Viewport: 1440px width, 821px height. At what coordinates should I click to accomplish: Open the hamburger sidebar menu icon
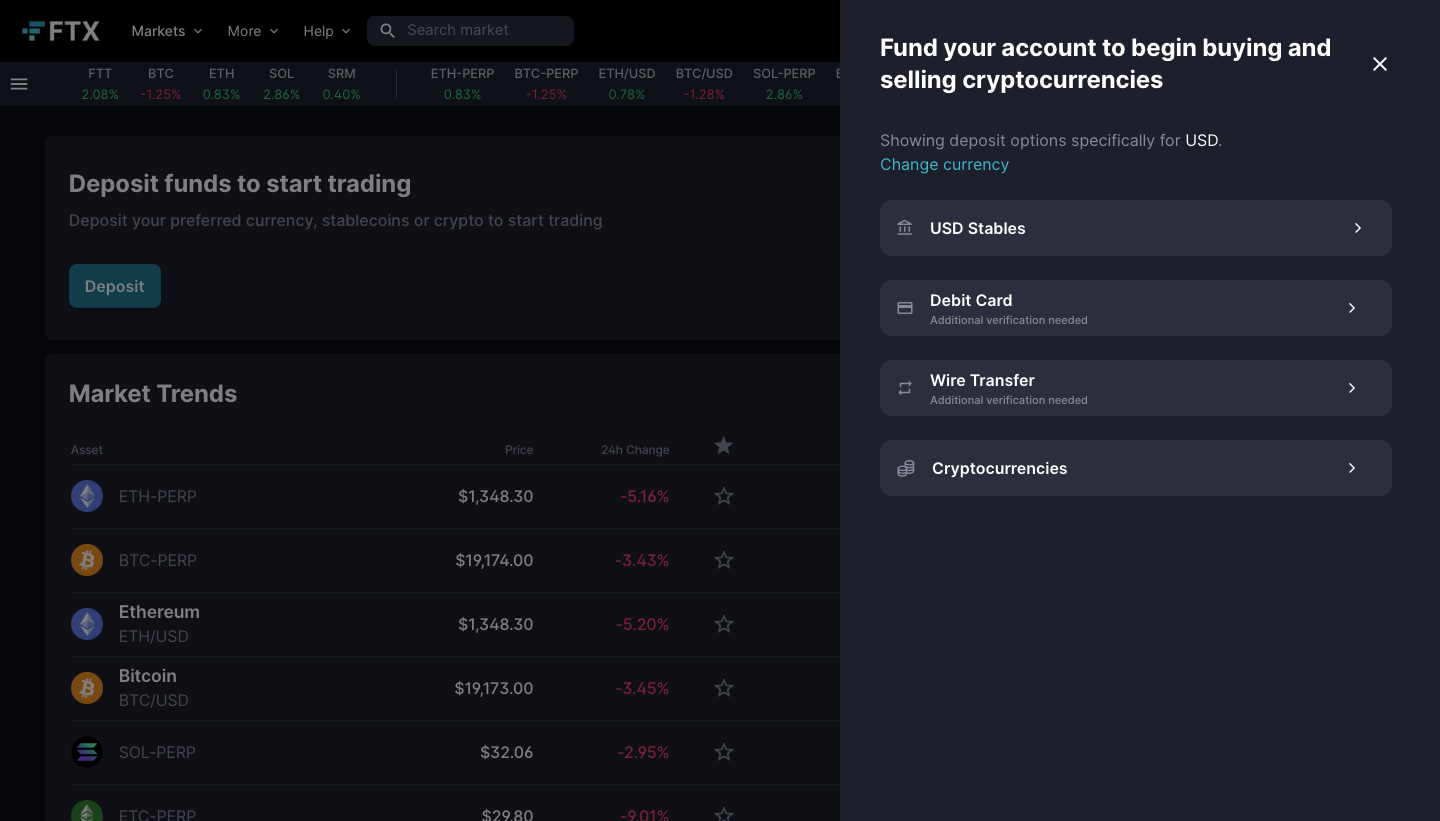click(19, 84)
